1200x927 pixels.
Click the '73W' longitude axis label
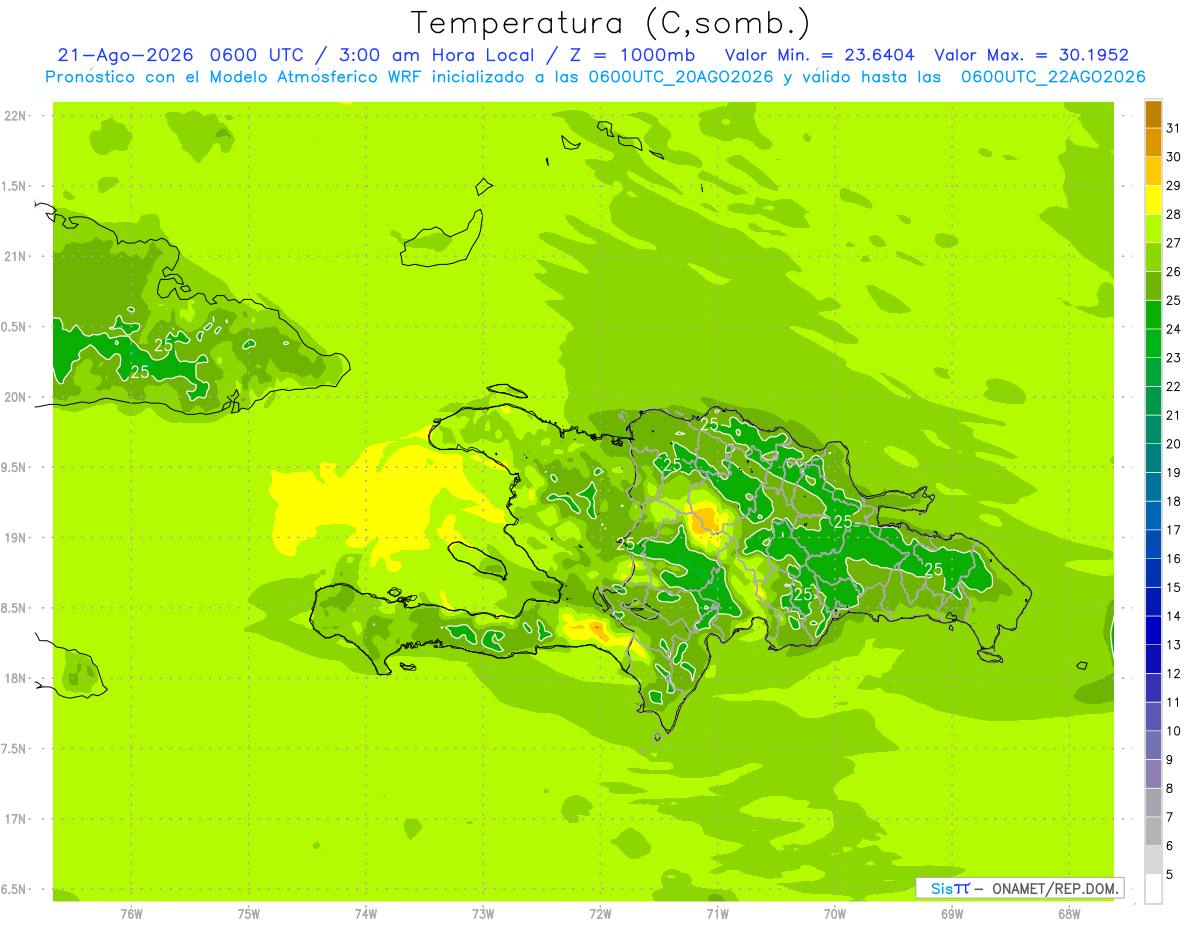(483, 914)
